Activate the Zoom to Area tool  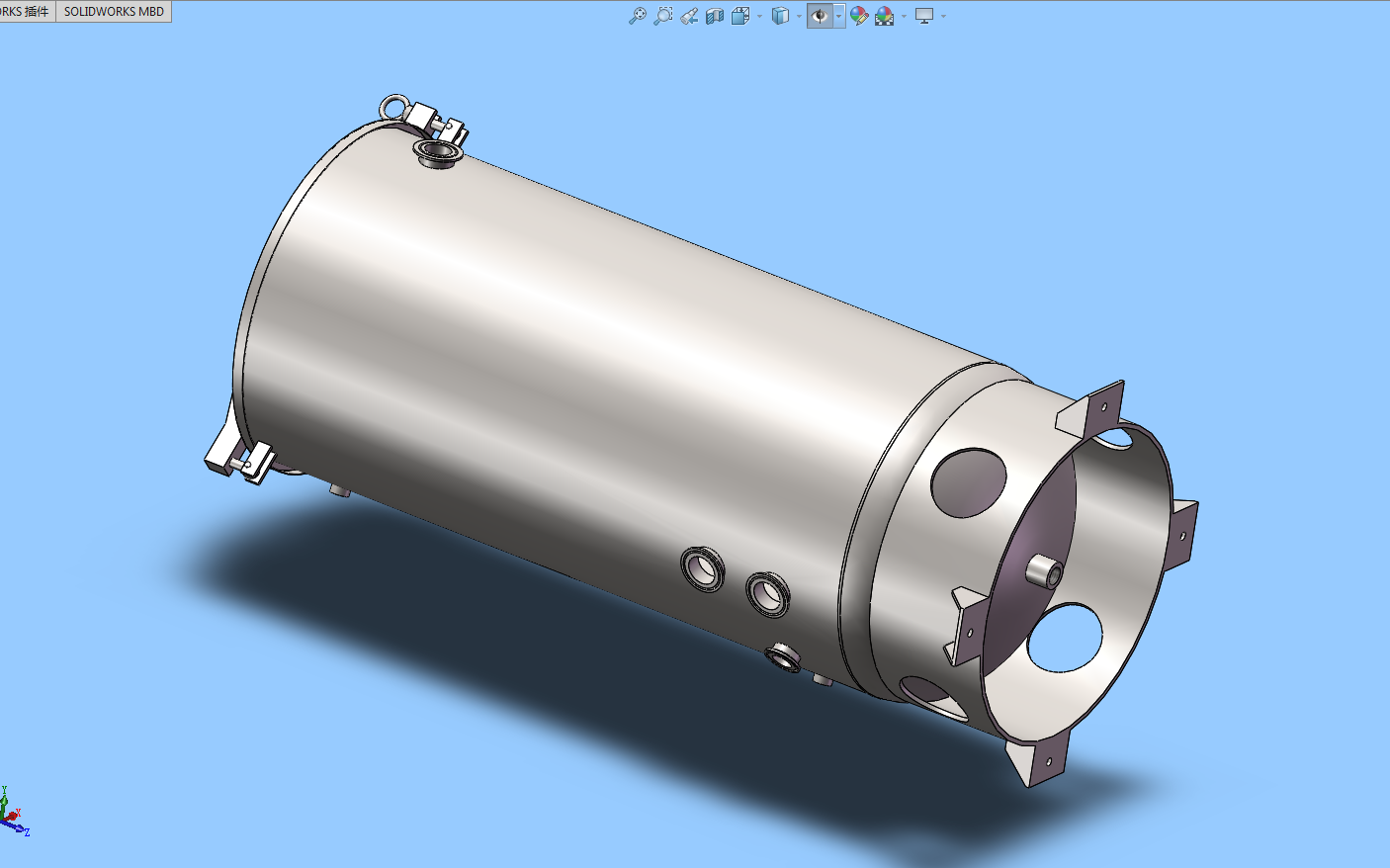point(663,16)
